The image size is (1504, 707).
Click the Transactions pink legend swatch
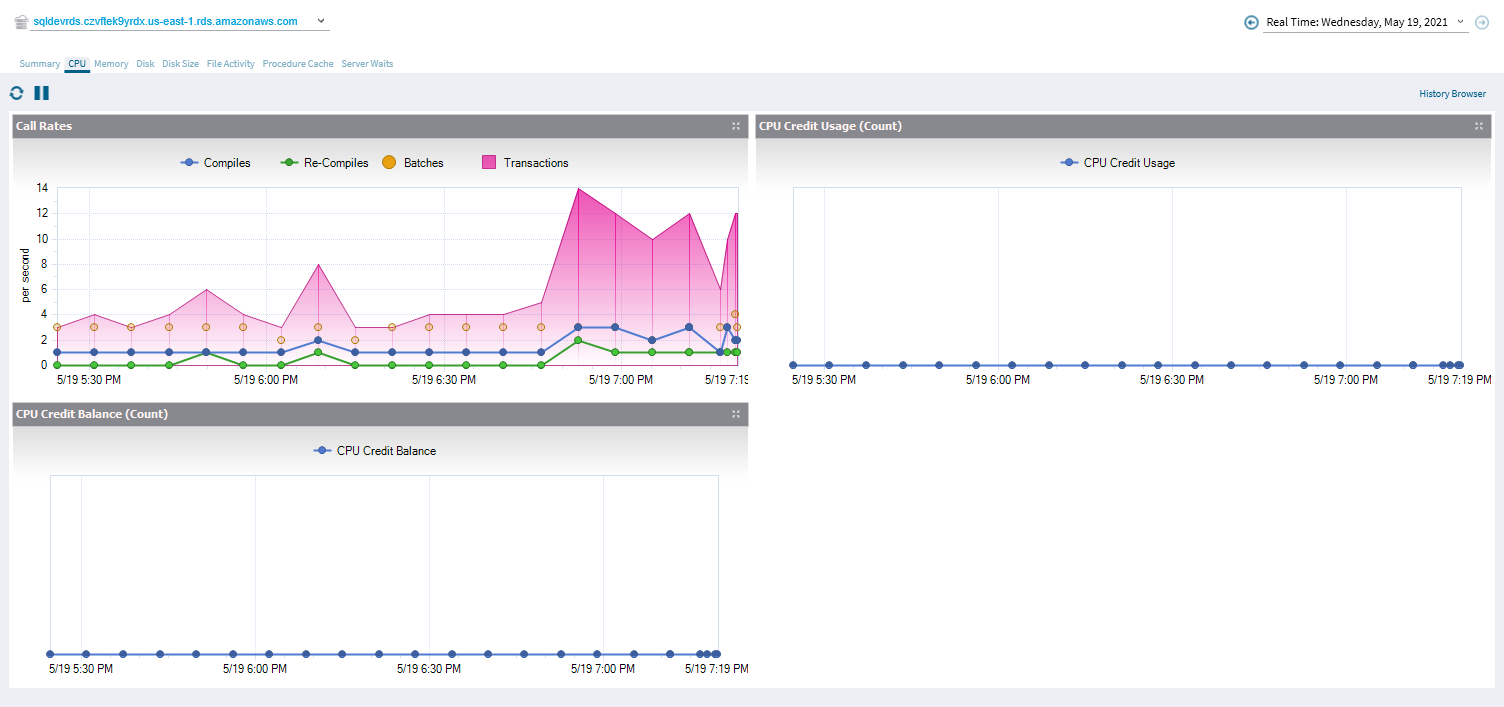click(x=490, y=163)
